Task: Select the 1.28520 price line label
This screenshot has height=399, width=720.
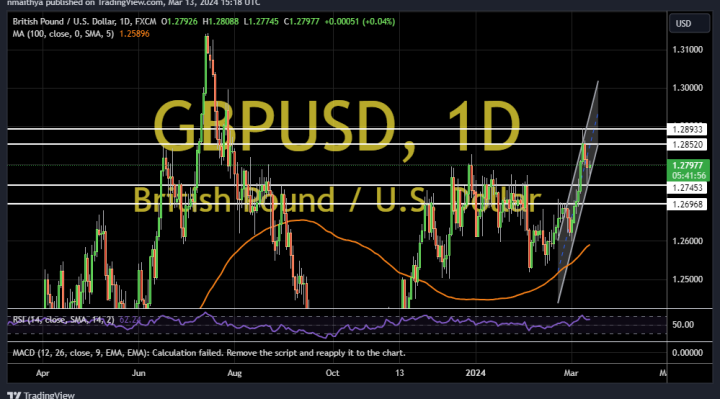Action: (687, 145)
